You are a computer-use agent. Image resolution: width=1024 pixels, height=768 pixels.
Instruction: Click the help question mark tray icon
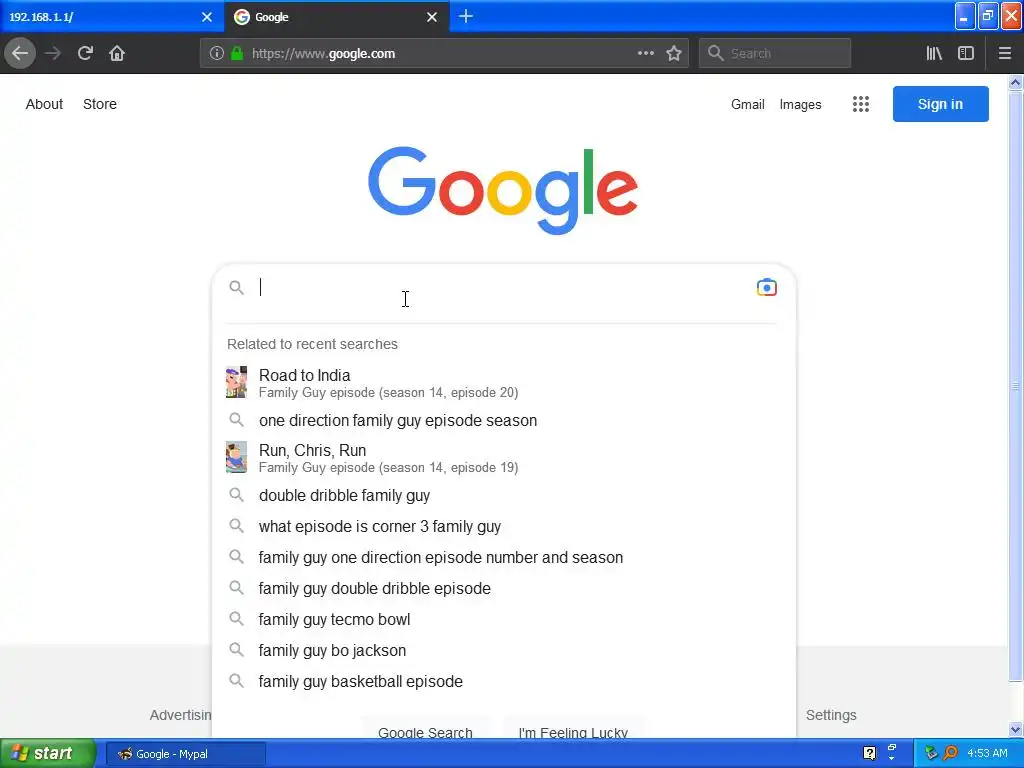click(869, 753)
